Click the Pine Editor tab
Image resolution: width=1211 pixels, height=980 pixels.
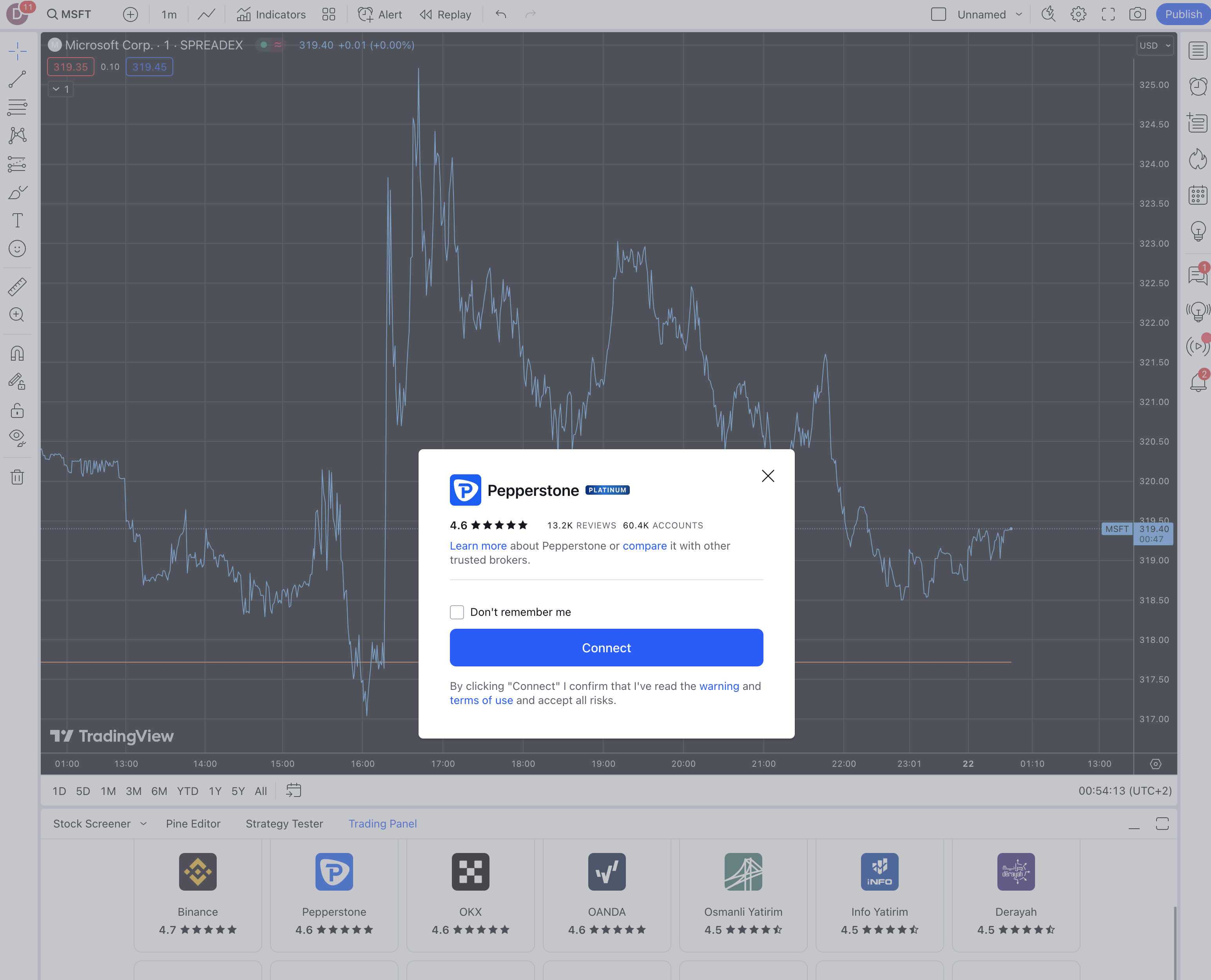[194, 824]
